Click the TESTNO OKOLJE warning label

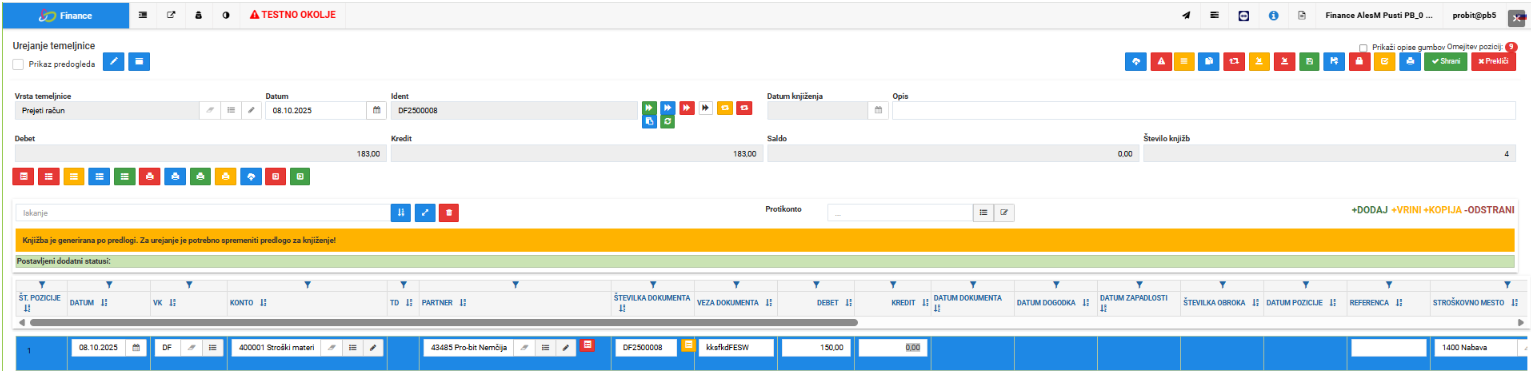(x=292, y=15)
